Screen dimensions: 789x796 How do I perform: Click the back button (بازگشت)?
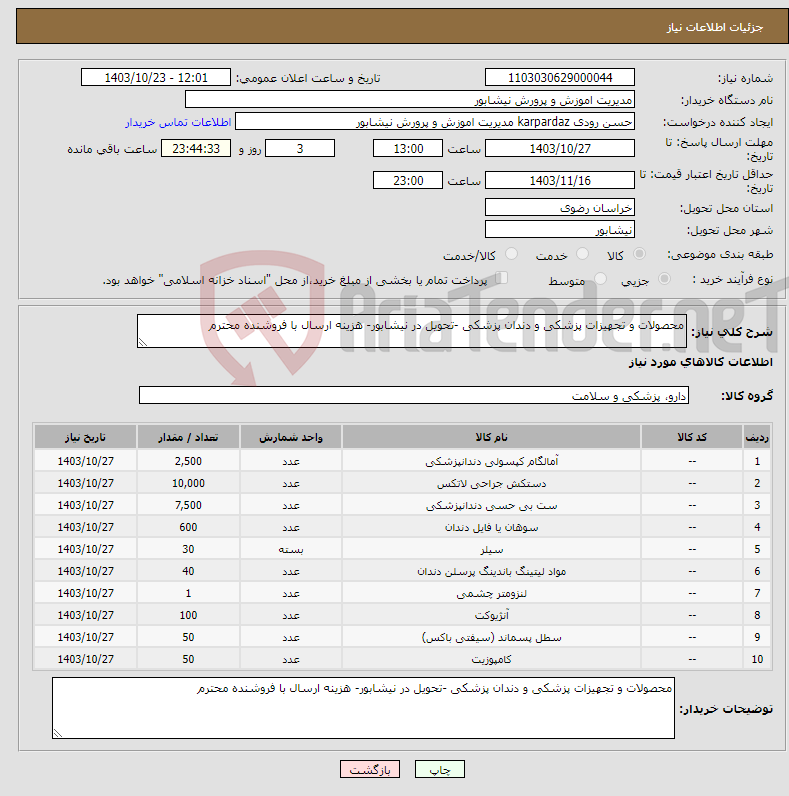click(370, 769)
